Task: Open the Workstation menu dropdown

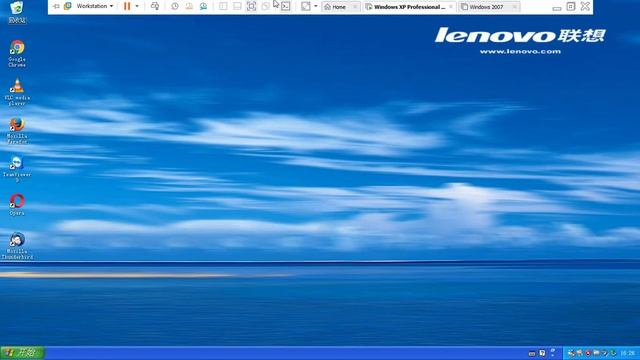Action: (95, 6)
